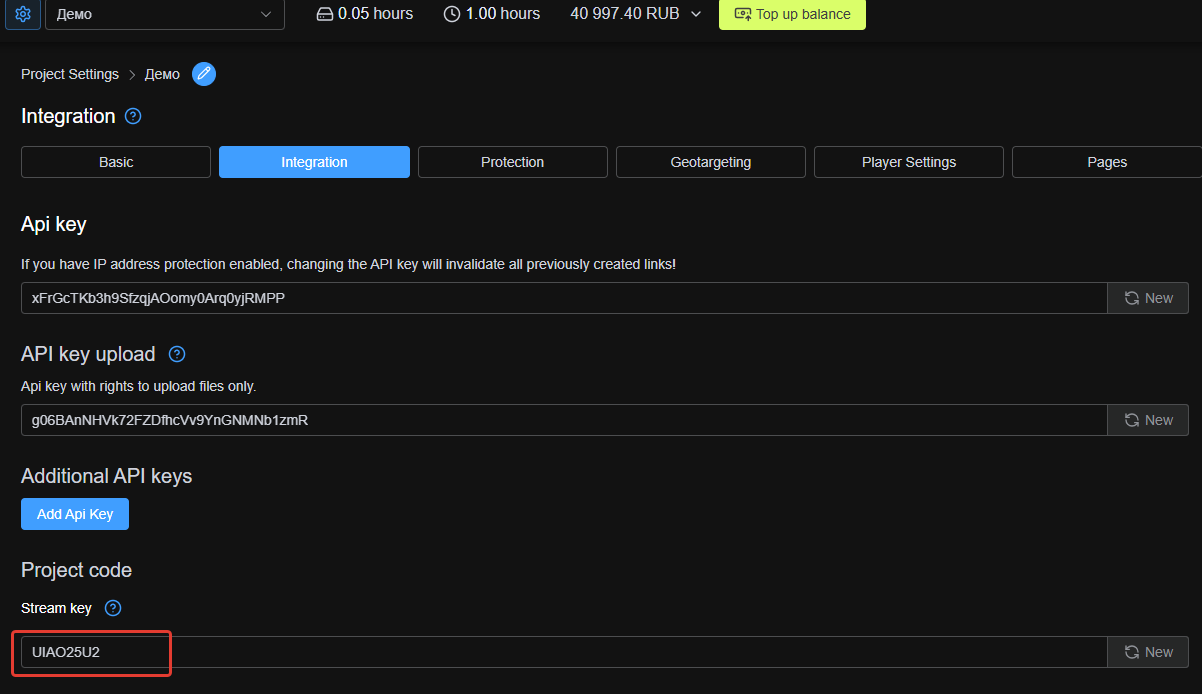This screenshot has height=694, width=1202.
Task: Click the Stream key input field
Action: 564,652
